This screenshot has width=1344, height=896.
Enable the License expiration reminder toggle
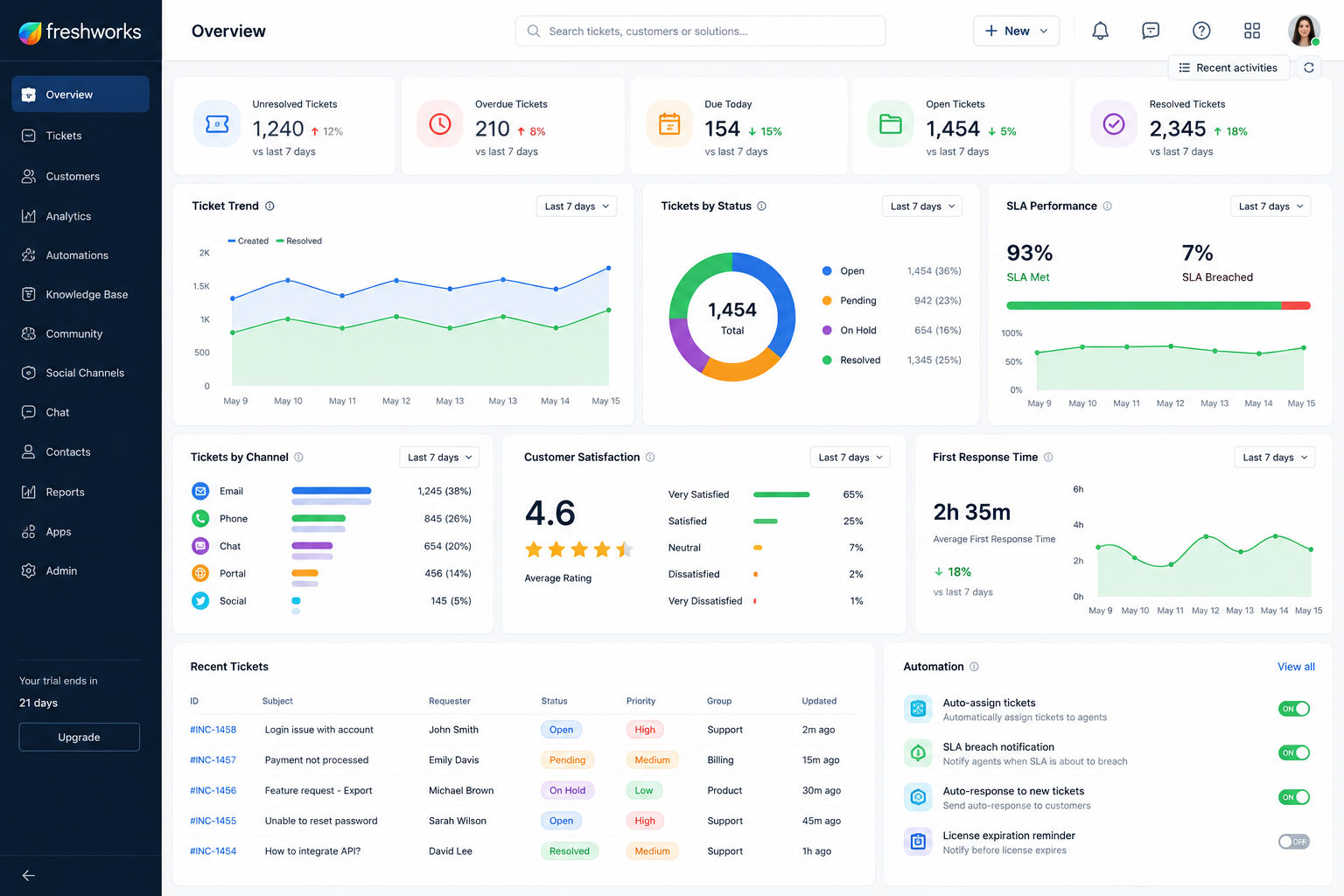(1294, 842)
